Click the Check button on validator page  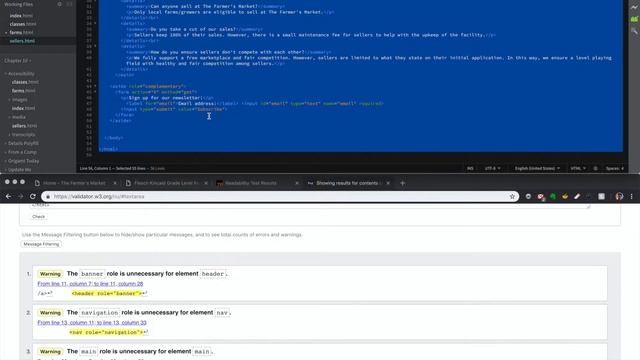click(x=38, y=217)
